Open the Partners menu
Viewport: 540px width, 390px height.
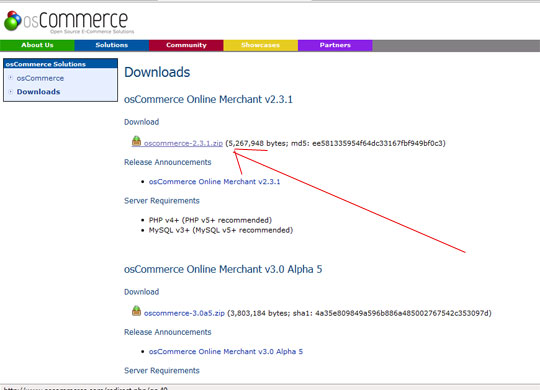coord(335,45)
